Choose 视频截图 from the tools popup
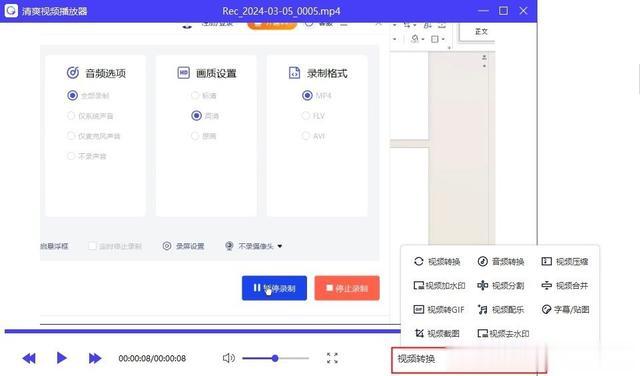 coord(437,334)
